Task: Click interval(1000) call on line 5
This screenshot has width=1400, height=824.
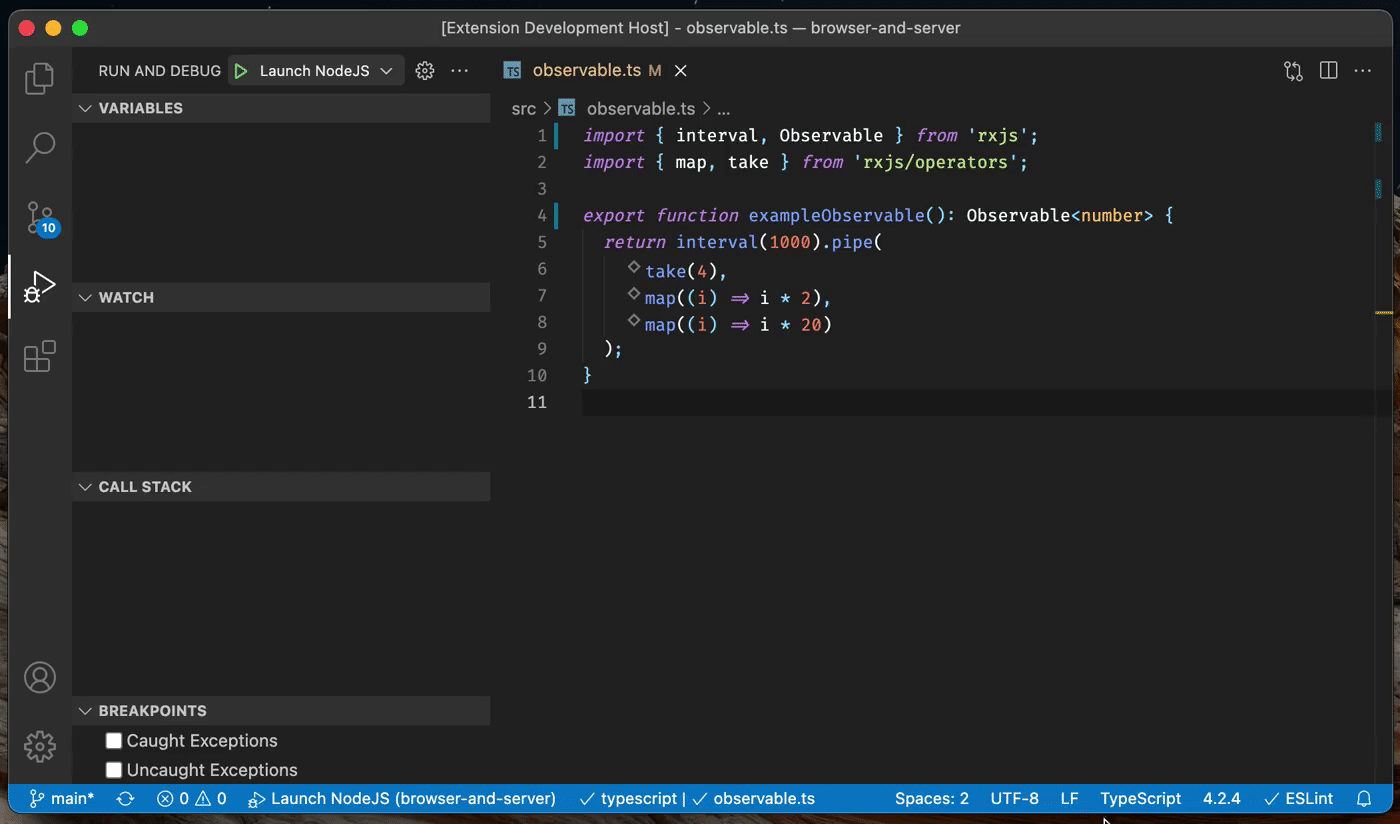Action: pos(748,242)
